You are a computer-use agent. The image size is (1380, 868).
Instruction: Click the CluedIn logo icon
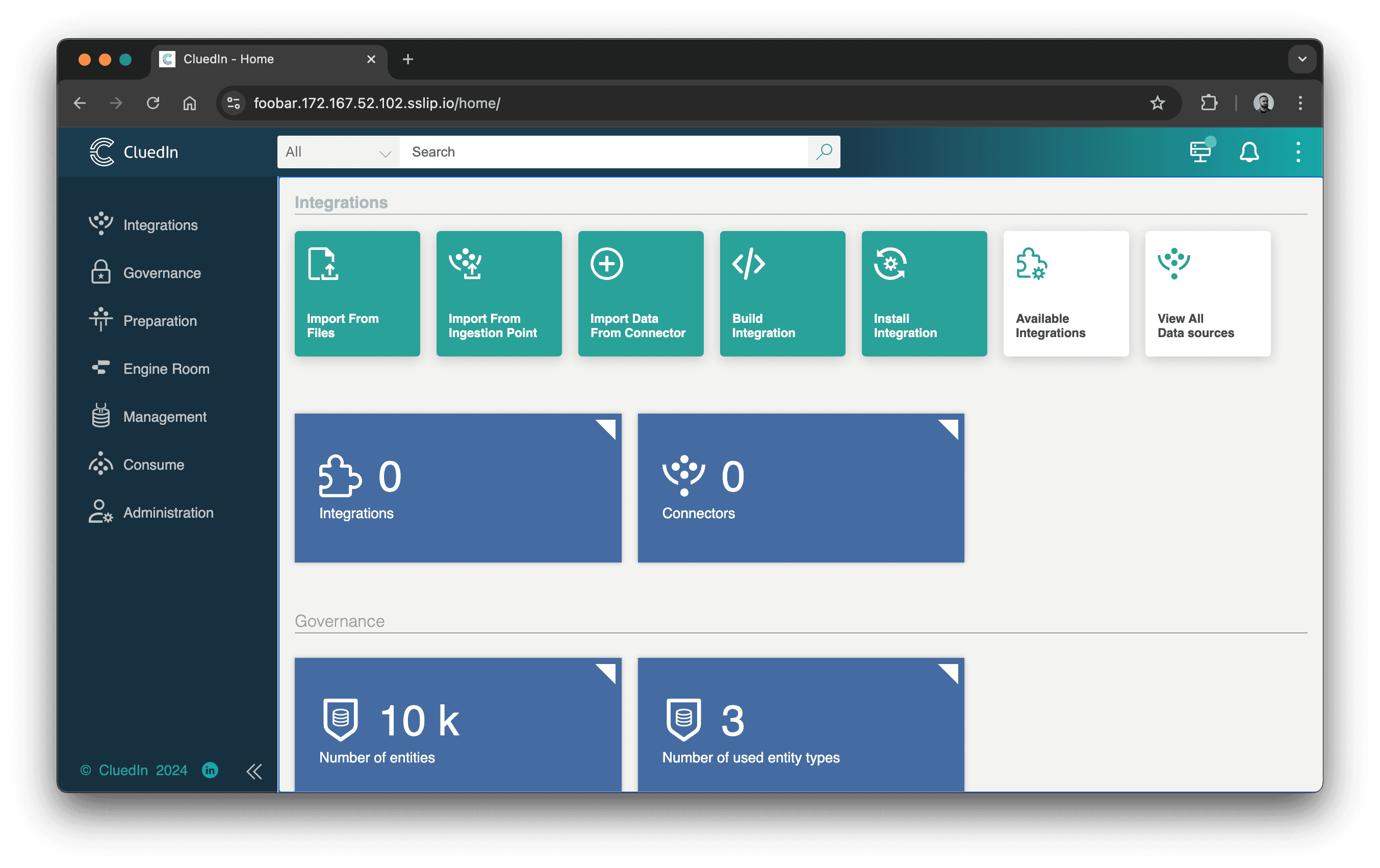[x=102, y=152]
